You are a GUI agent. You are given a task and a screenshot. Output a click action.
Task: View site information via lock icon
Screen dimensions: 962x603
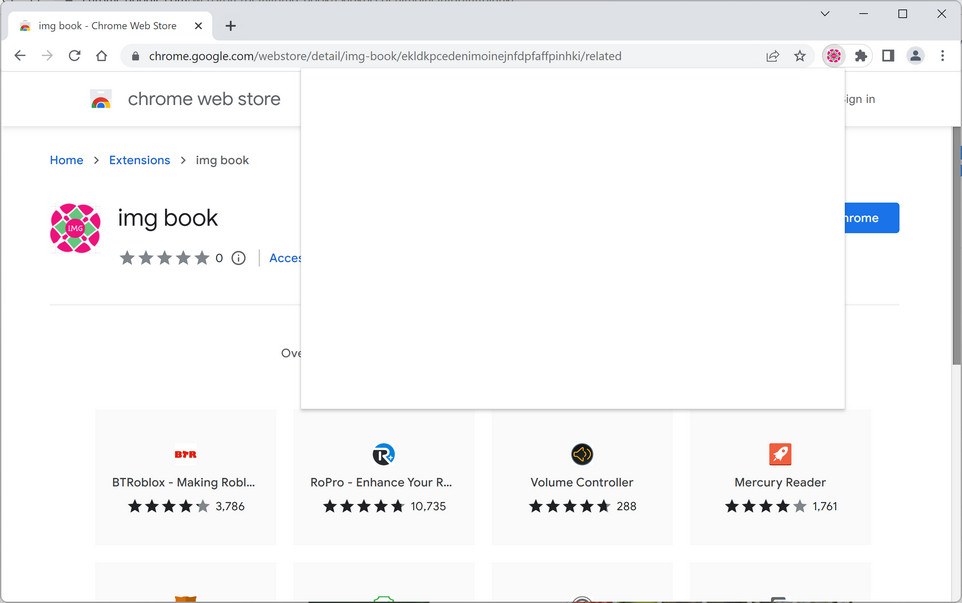pyautogui.click(x=135, y=56)
